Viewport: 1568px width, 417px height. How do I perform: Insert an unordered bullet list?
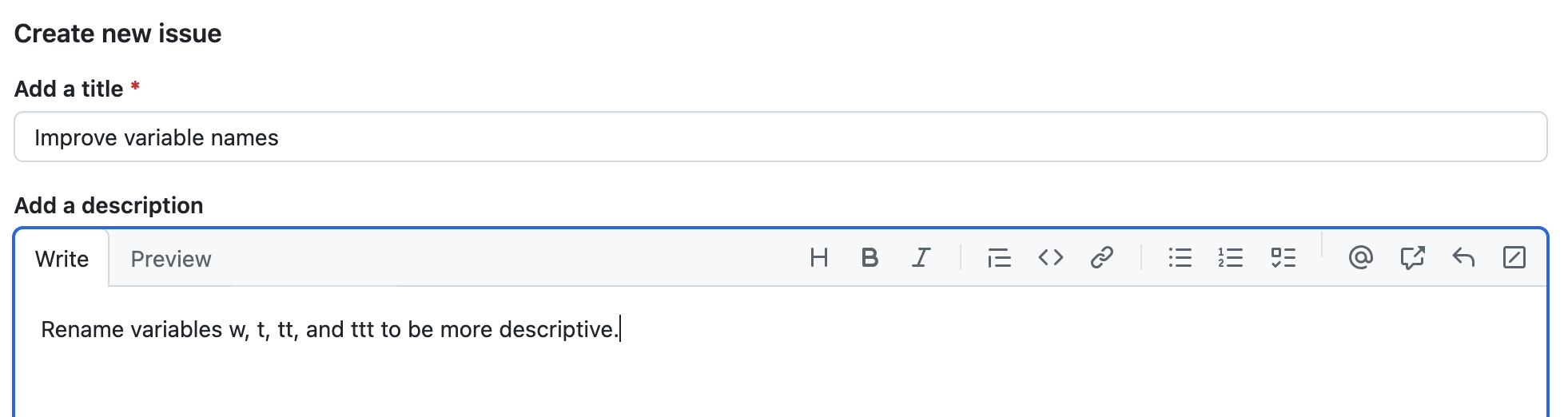1180,258
